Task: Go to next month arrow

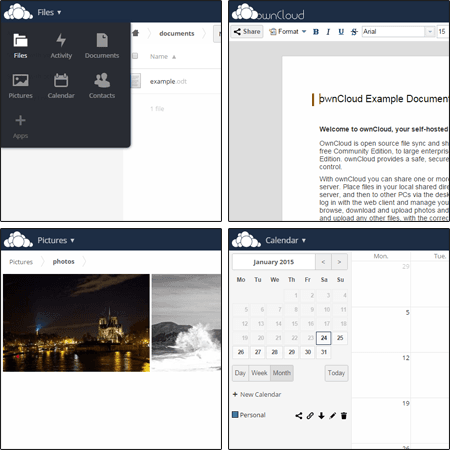Action: (x=339, y=262)
